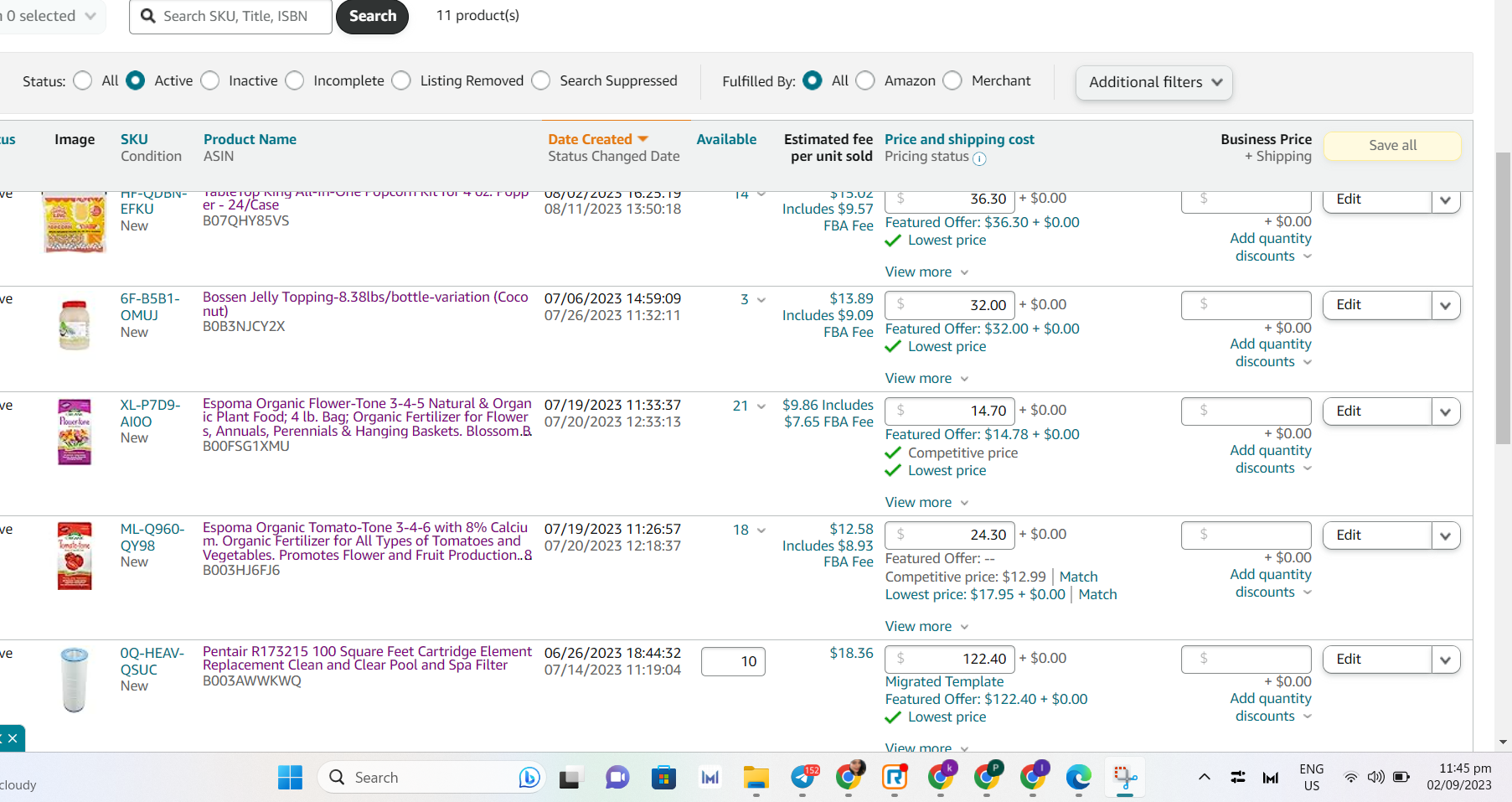Screen dimensions: 1512x802
Task: Click the Save all button
Action: coord(1392,145)
